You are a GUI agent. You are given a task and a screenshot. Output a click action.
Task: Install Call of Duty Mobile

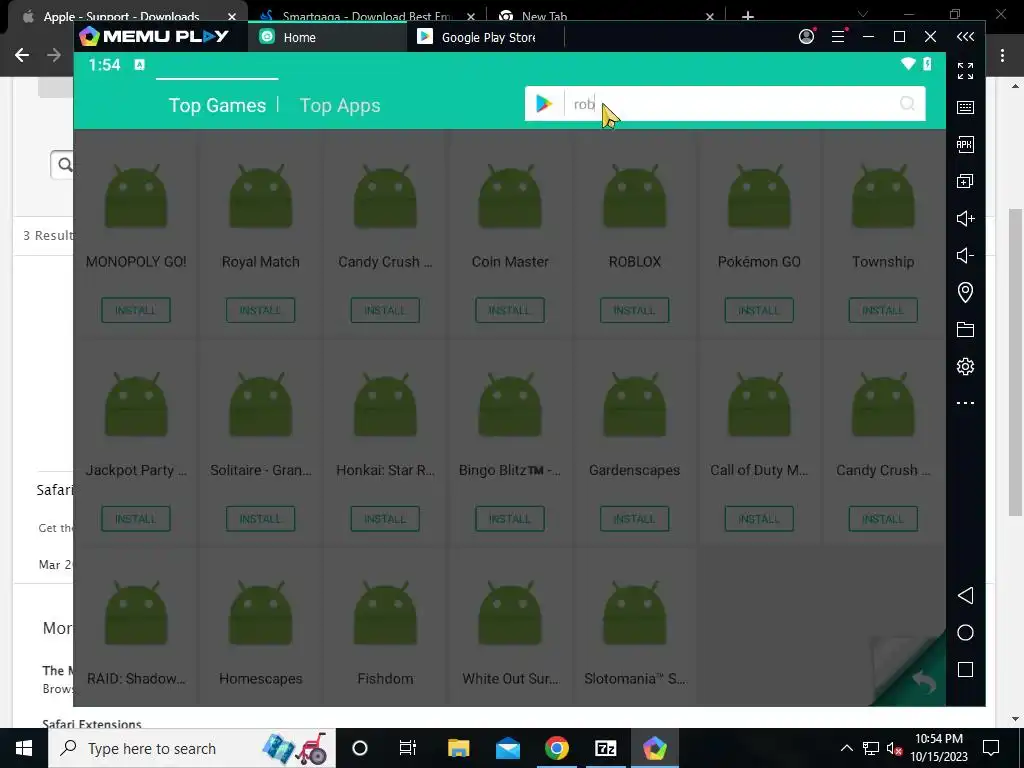759,519
